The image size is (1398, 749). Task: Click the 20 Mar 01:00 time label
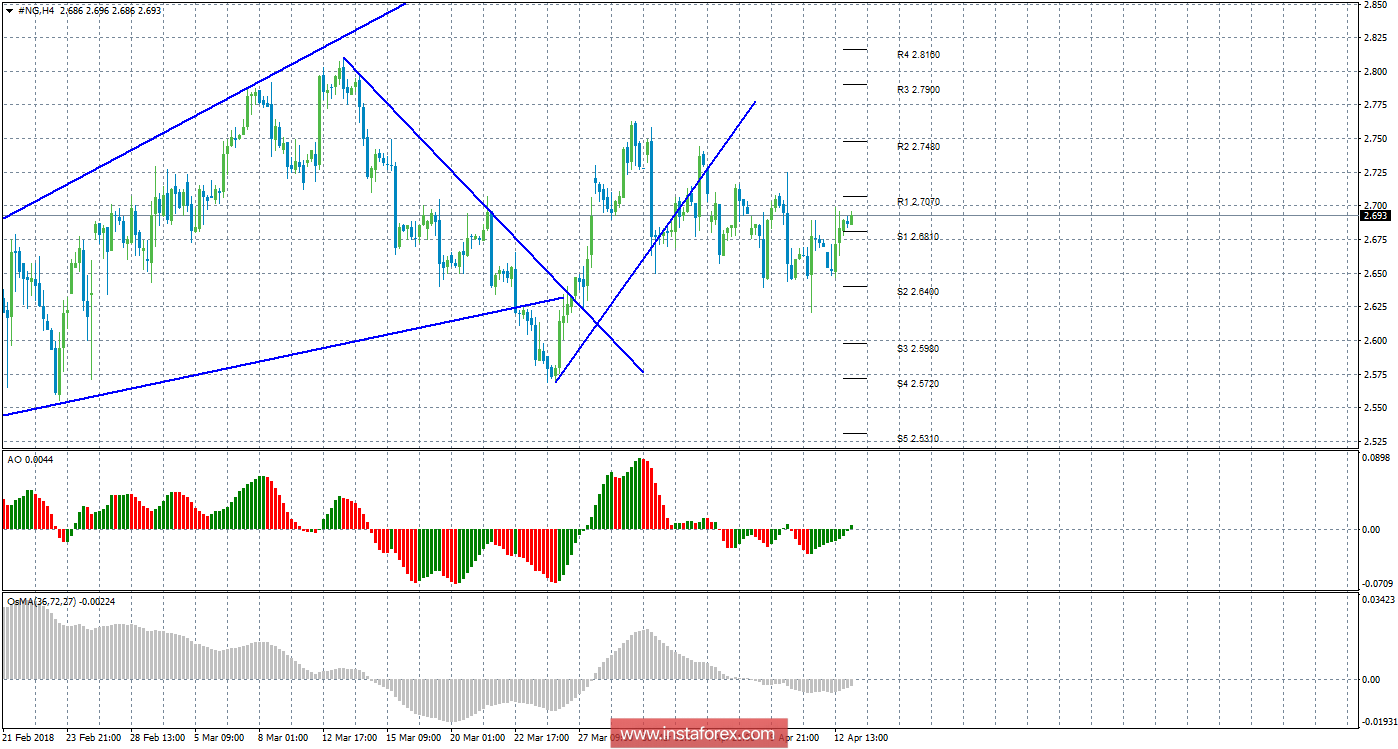(x=477, y=738)
